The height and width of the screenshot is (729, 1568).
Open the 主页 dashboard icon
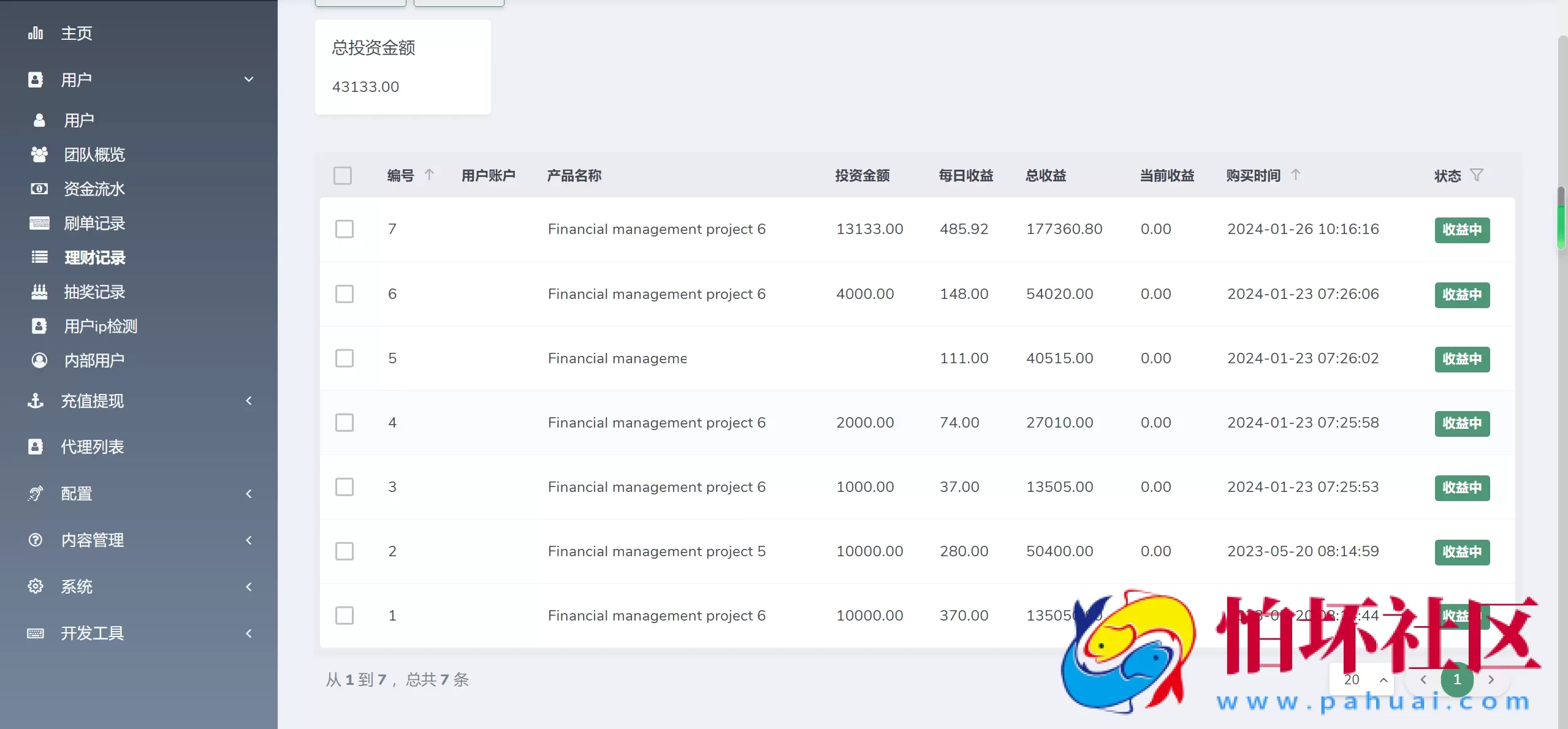[35, 32]
